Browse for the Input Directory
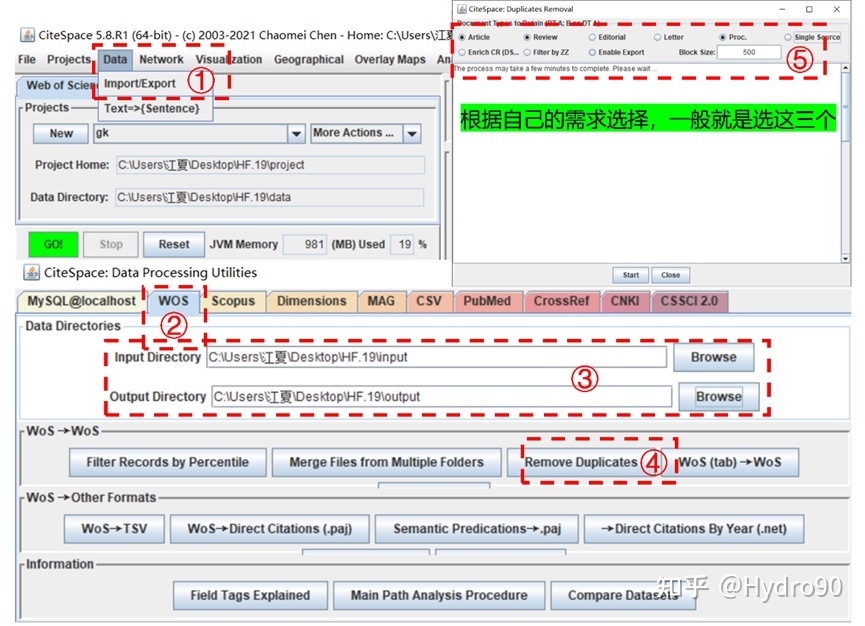This screenshot has height=626, width=865. pyautogui.click(x=714, y=357)
